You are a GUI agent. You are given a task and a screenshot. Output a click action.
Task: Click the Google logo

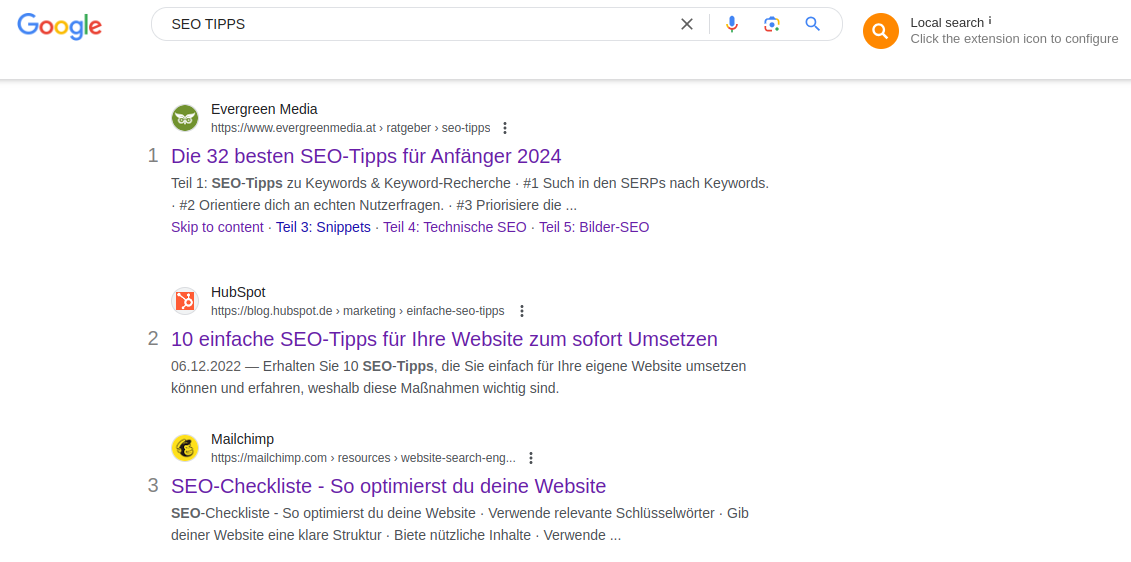pyautogui.click(x=59, y=26)
